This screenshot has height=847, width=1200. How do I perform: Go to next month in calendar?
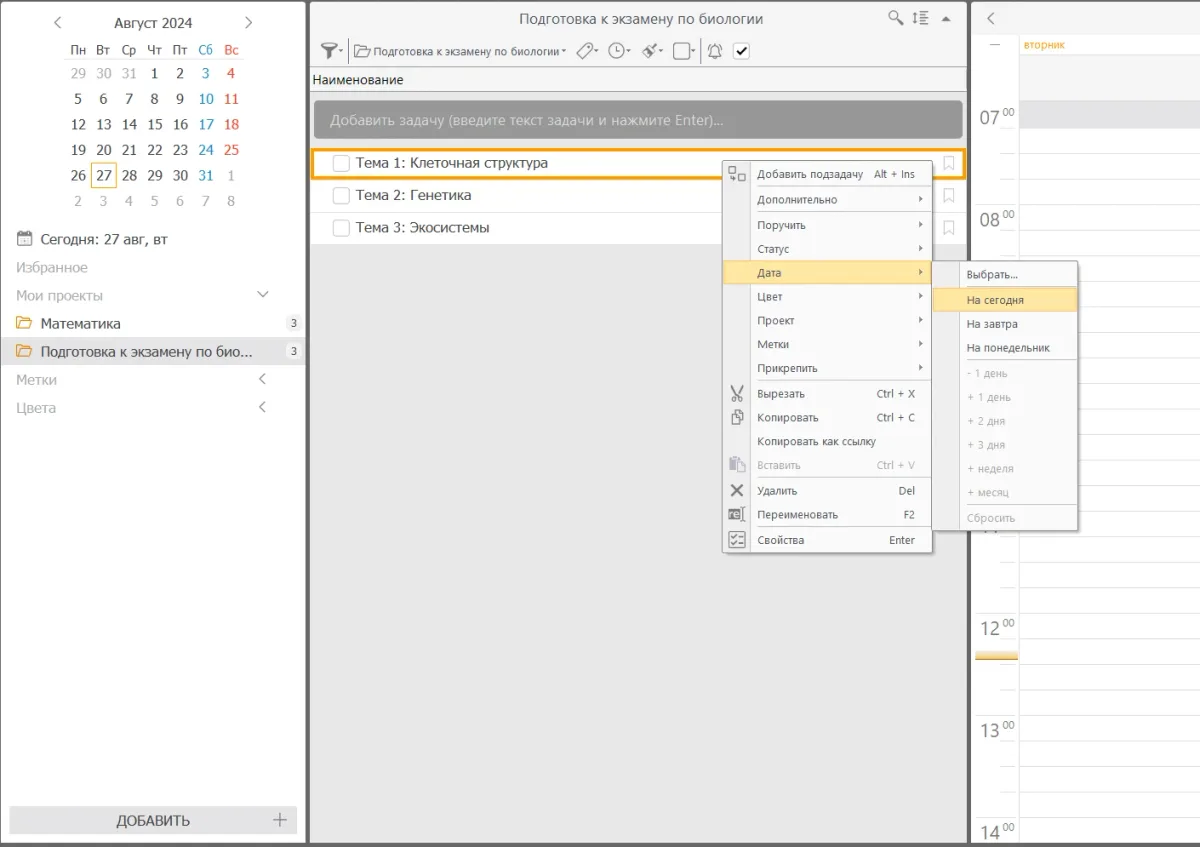(x=249, y=22)
